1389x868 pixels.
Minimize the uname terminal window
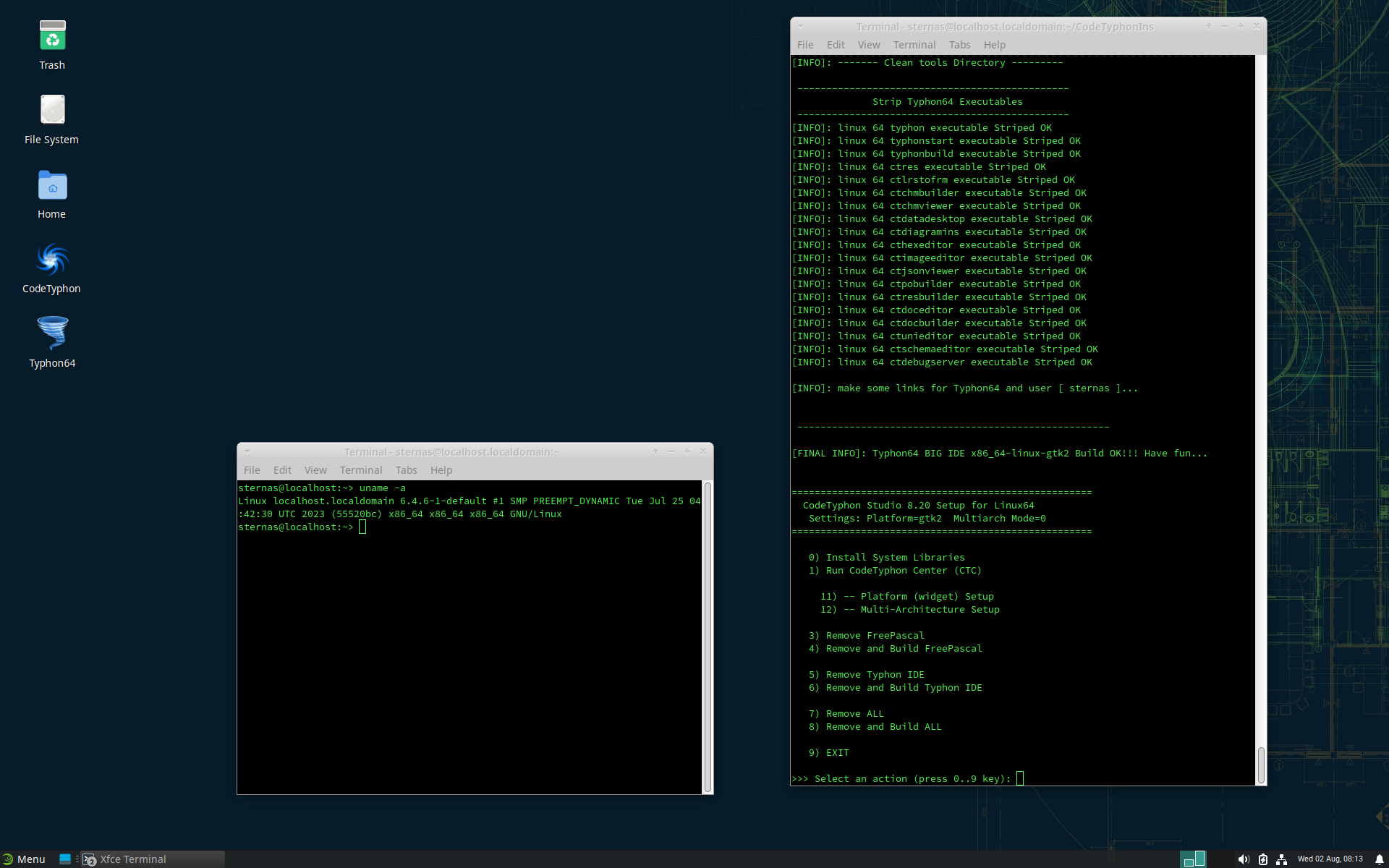coord(671,451)
